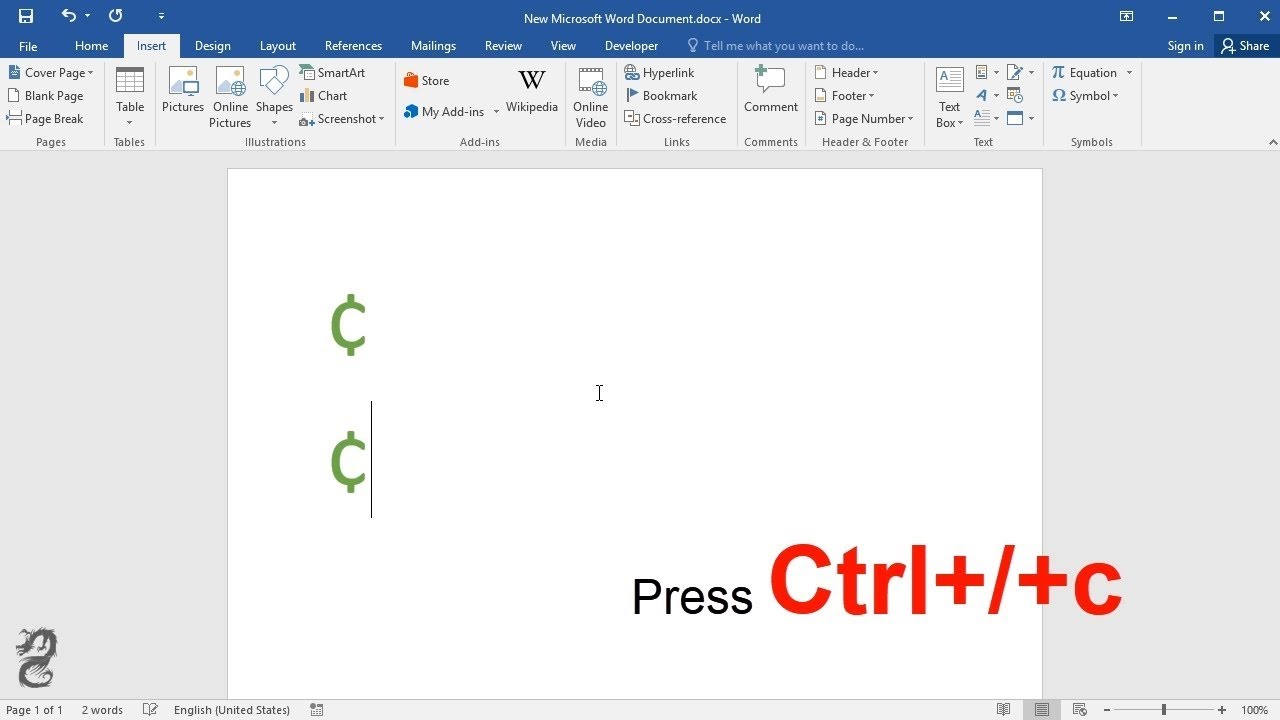Collapse the ribbon with the chevron
The width and height of the screenshot is (1280, 720).
pyautogui.click(x=1273, y=141)
